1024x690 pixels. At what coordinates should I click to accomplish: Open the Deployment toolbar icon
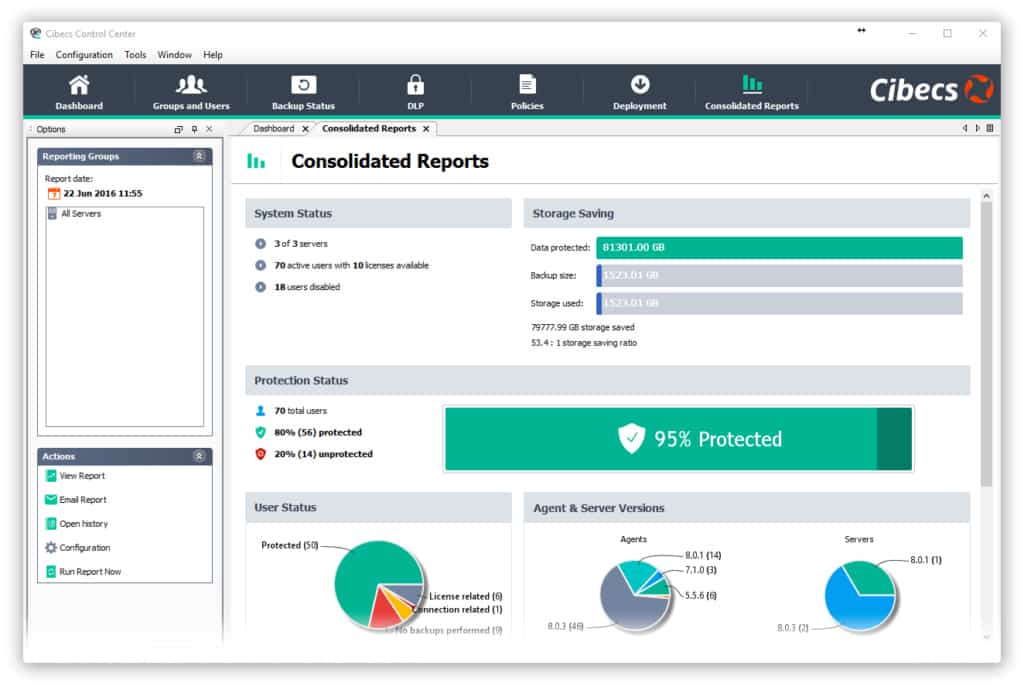tap(639, 91)
